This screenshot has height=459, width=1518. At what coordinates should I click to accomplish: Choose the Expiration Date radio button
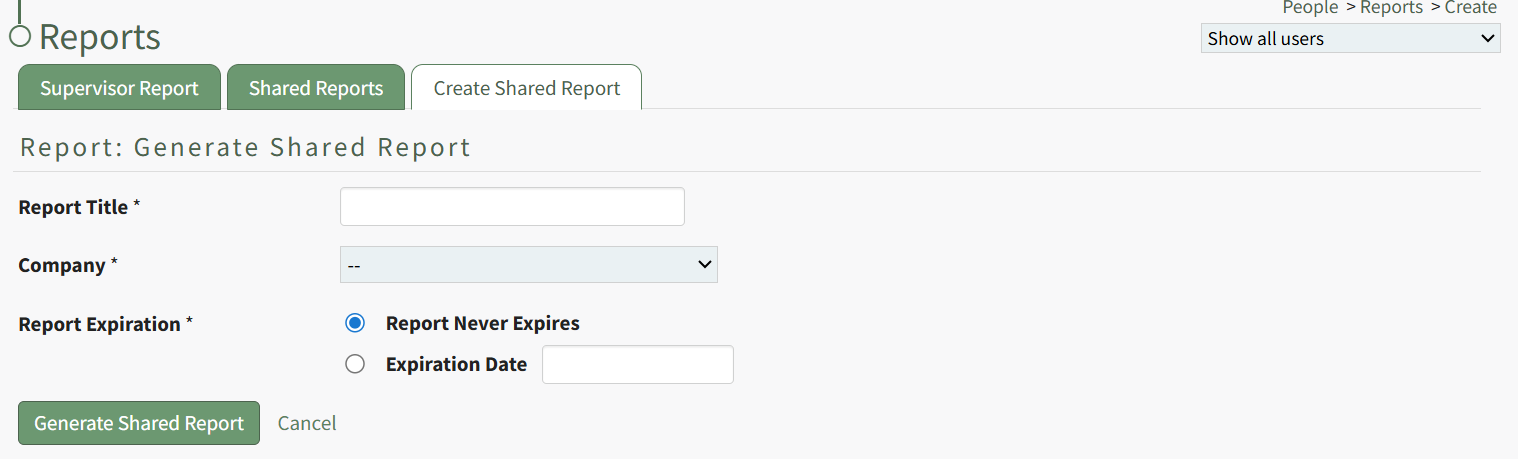coord(355,364)
